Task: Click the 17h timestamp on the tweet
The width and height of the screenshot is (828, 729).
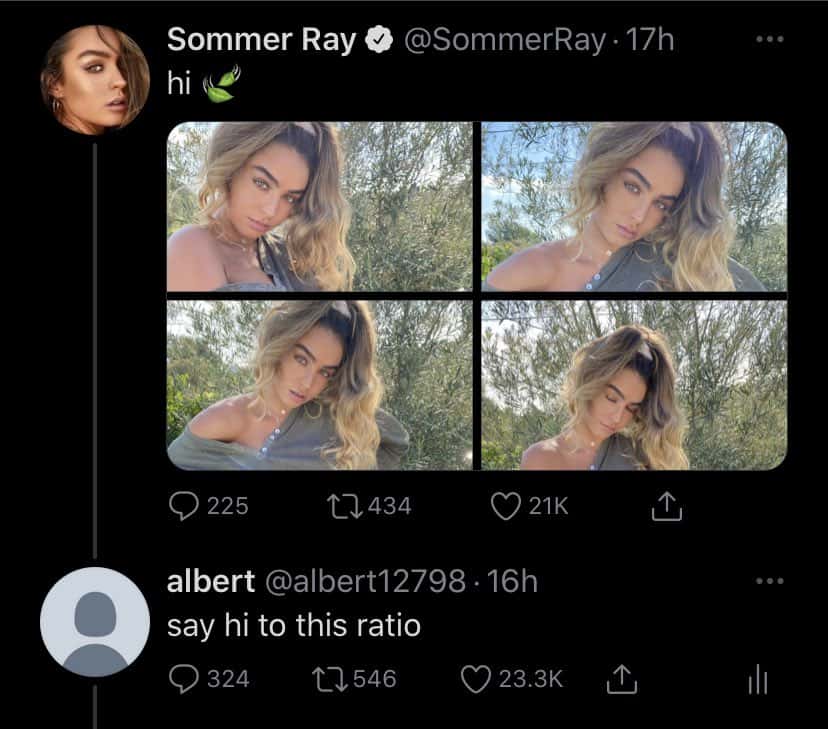Action: point(651,40)
